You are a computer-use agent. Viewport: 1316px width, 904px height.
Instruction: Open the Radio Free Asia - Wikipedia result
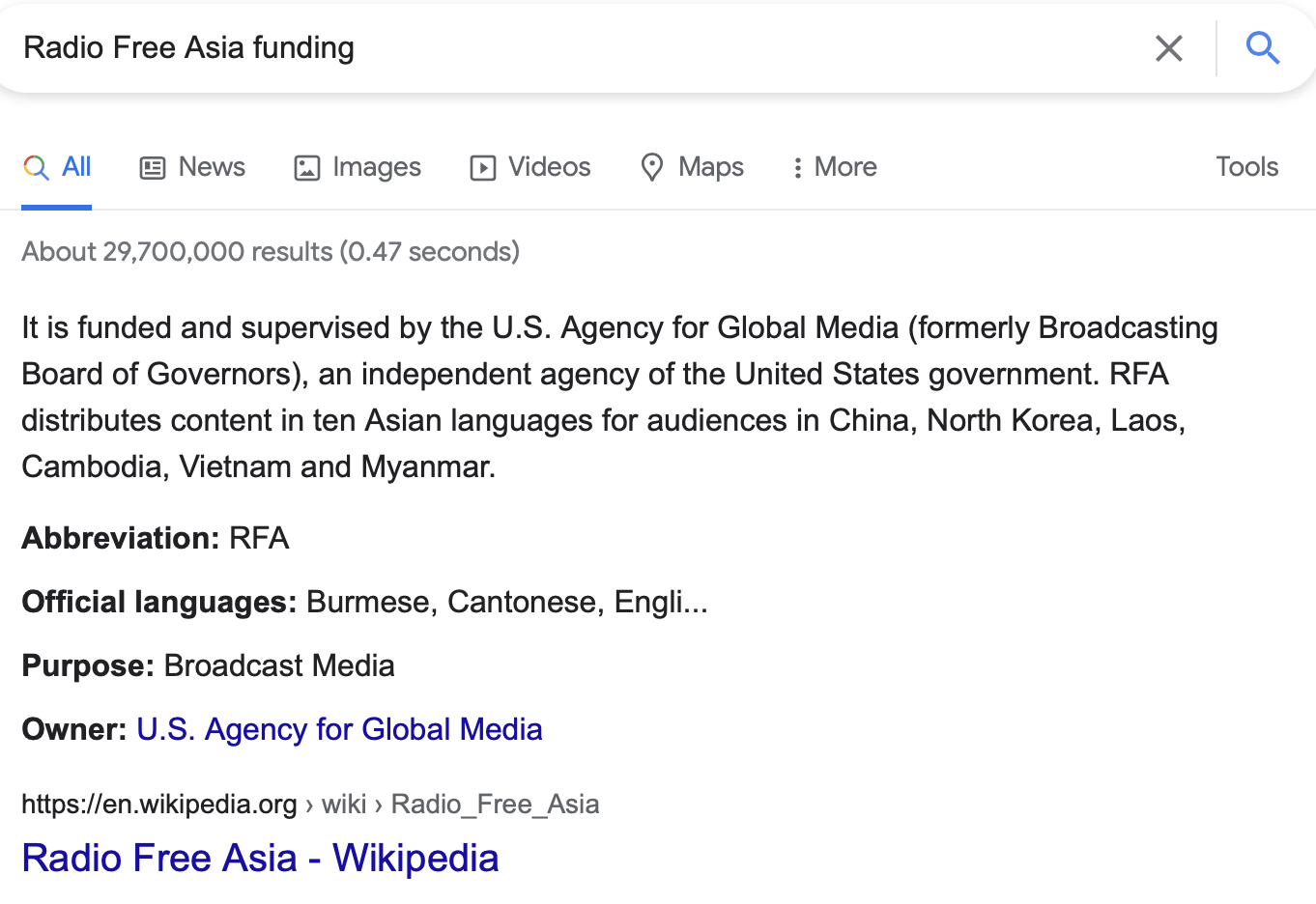[x=260, y=858]
